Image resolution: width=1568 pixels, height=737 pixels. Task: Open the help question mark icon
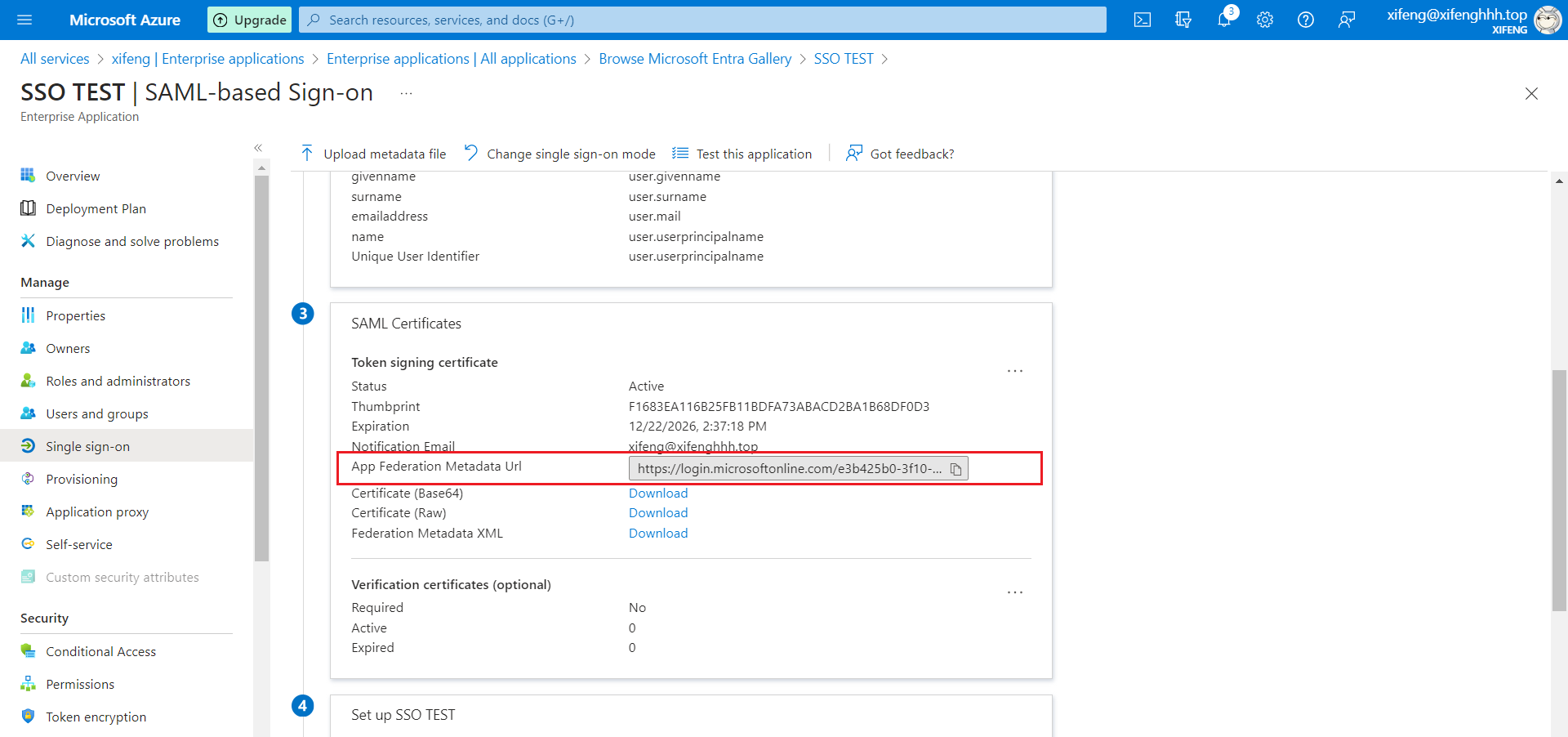[x=1306, y=20]
